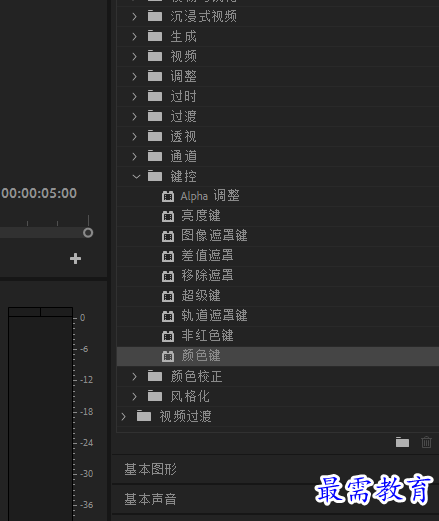The width and height of the screenshot is (439, 521).
Task: Select the 非红色键 effect icon
Action: coord(168,336)
